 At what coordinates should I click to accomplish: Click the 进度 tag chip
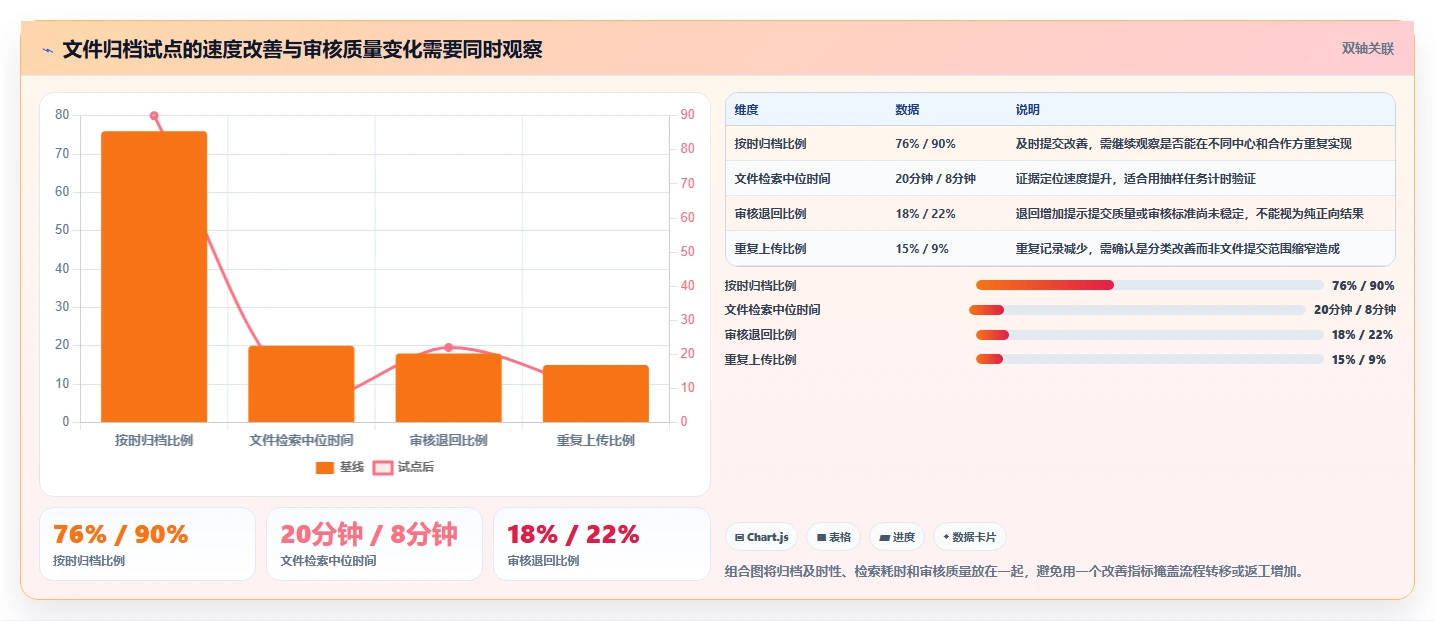point(897,537)
